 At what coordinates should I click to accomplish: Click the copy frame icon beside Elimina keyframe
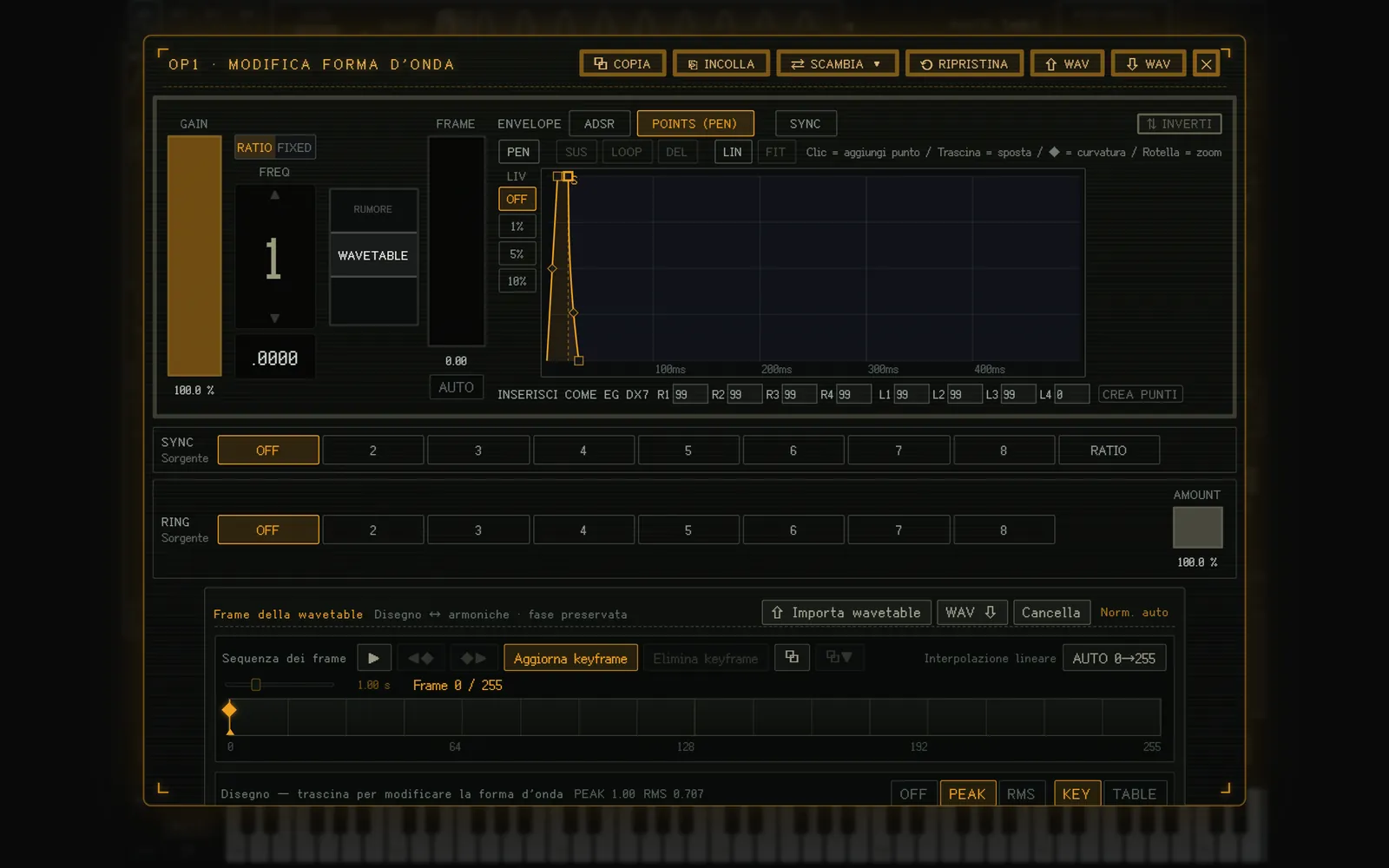(792, 657)
